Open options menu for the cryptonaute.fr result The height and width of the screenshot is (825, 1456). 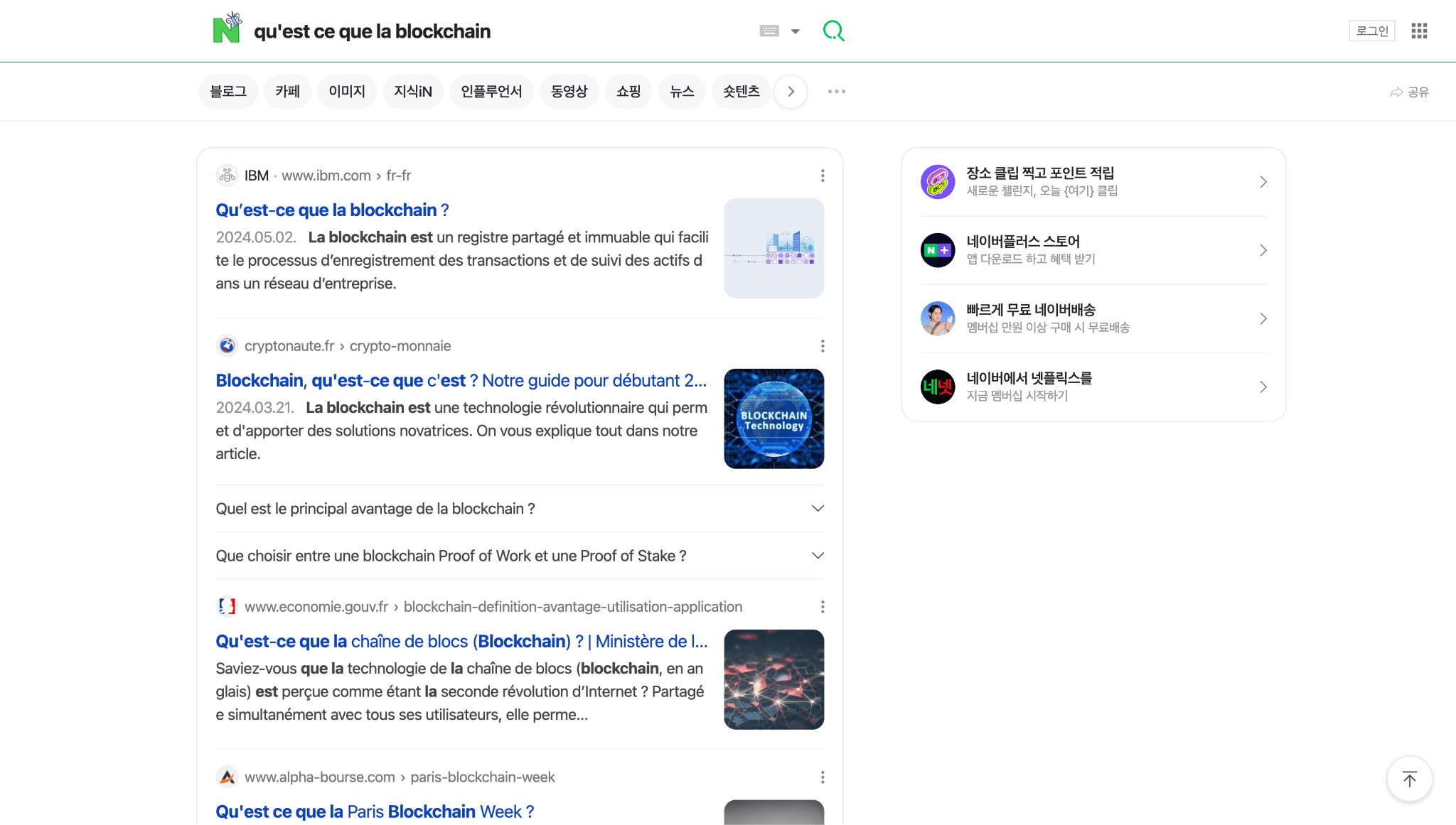click(x=823, y=346)
